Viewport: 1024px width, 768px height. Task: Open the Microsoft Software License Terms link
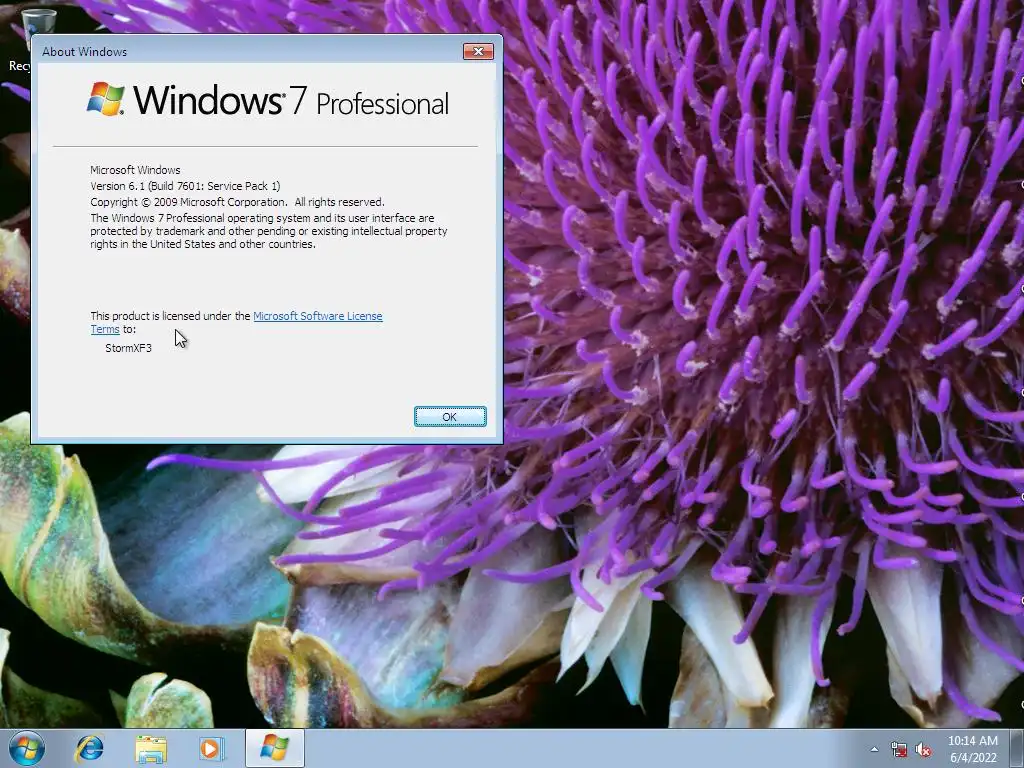pyautogui.click(x=317, y=316)
